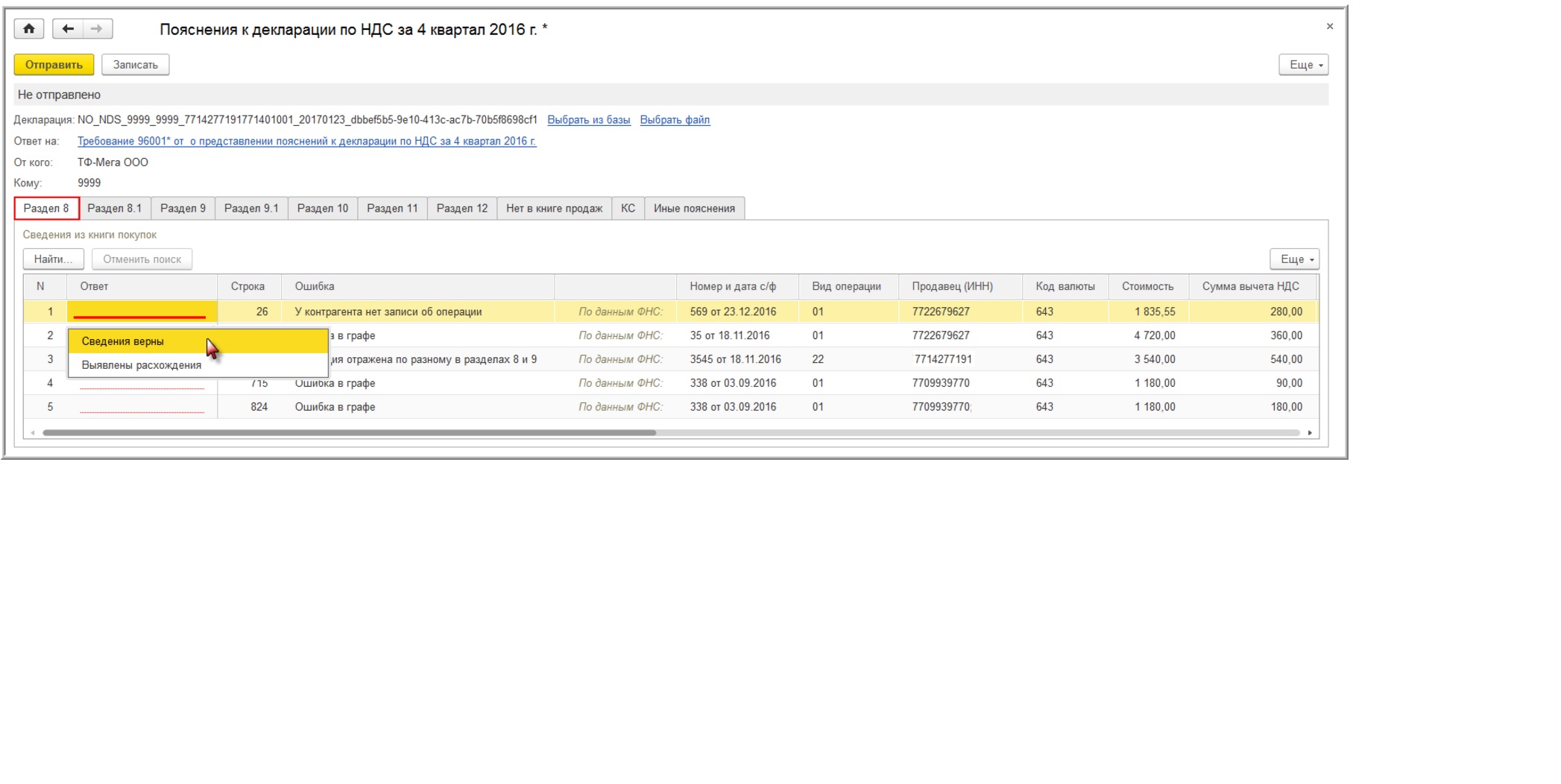Select 'Выявлены расхождения' option
1561x784 pixels.
(142, 365)
